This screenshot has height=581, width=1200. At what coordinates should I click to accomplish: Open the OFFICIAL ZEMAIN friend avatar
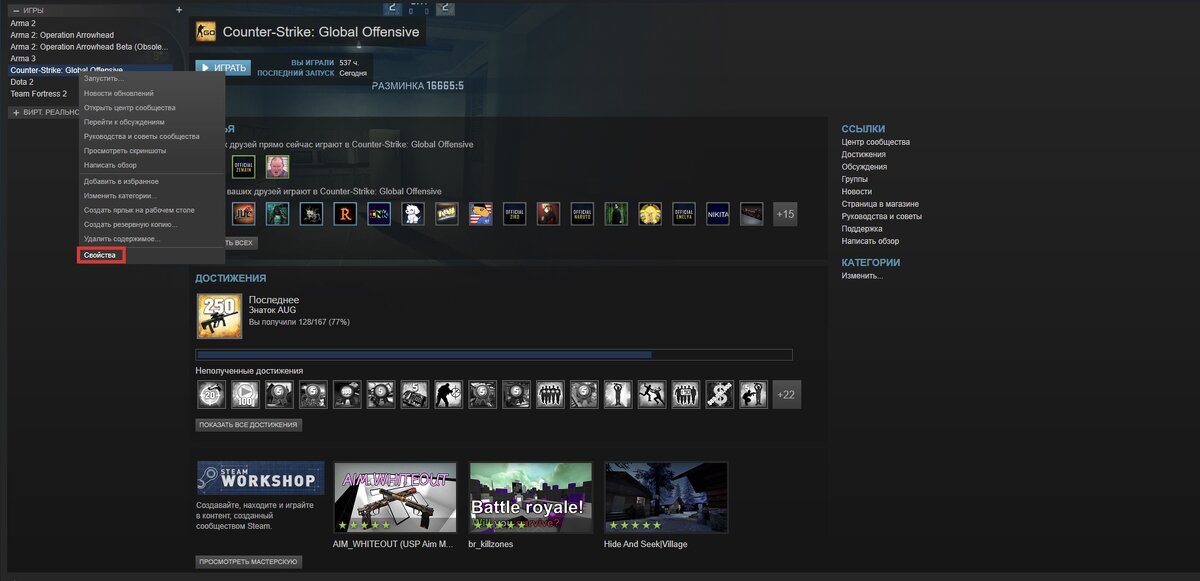[x=243, y=167]
